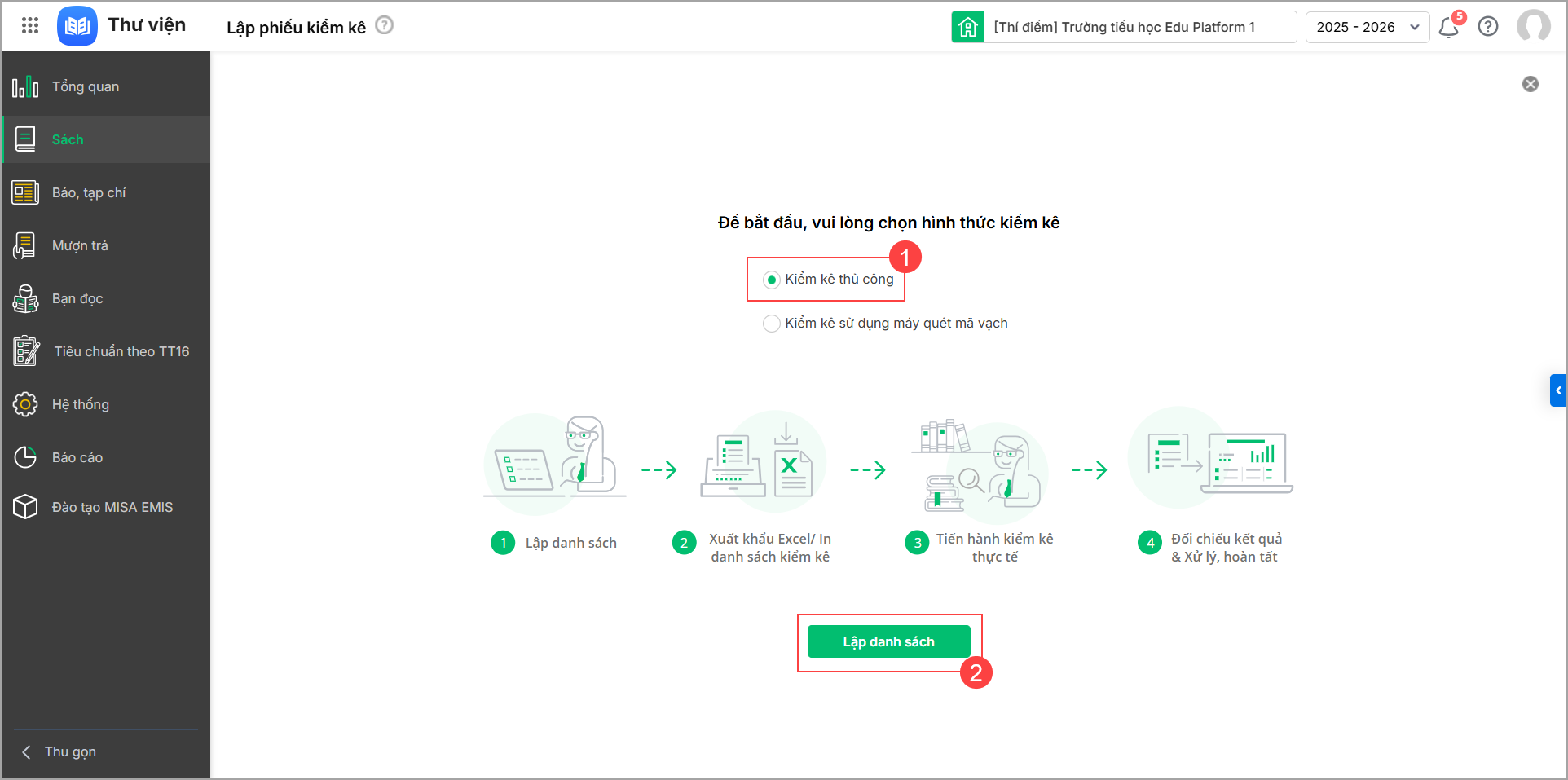Expand the blue right-edge side panel arrow
The image size is (1568, 780).
pyautogui.click(x=1558, y=390)
